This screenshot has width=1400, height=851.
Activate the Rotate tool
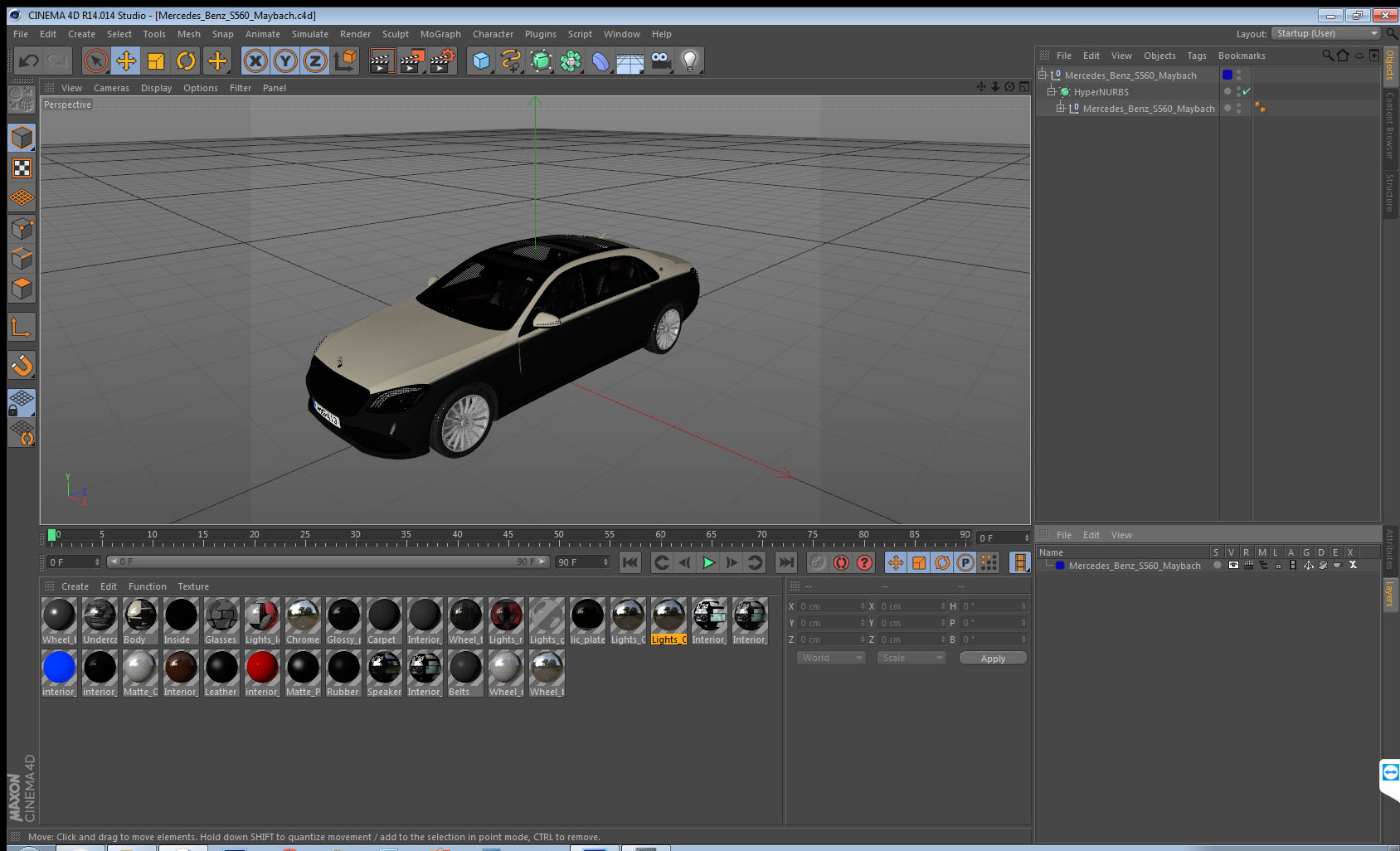(187, 61)
